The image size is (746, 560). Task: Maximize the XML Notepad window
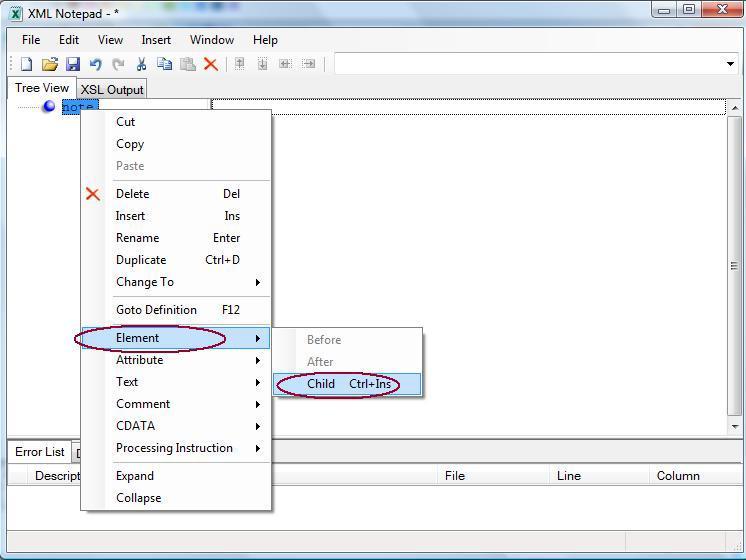(688, 10)
